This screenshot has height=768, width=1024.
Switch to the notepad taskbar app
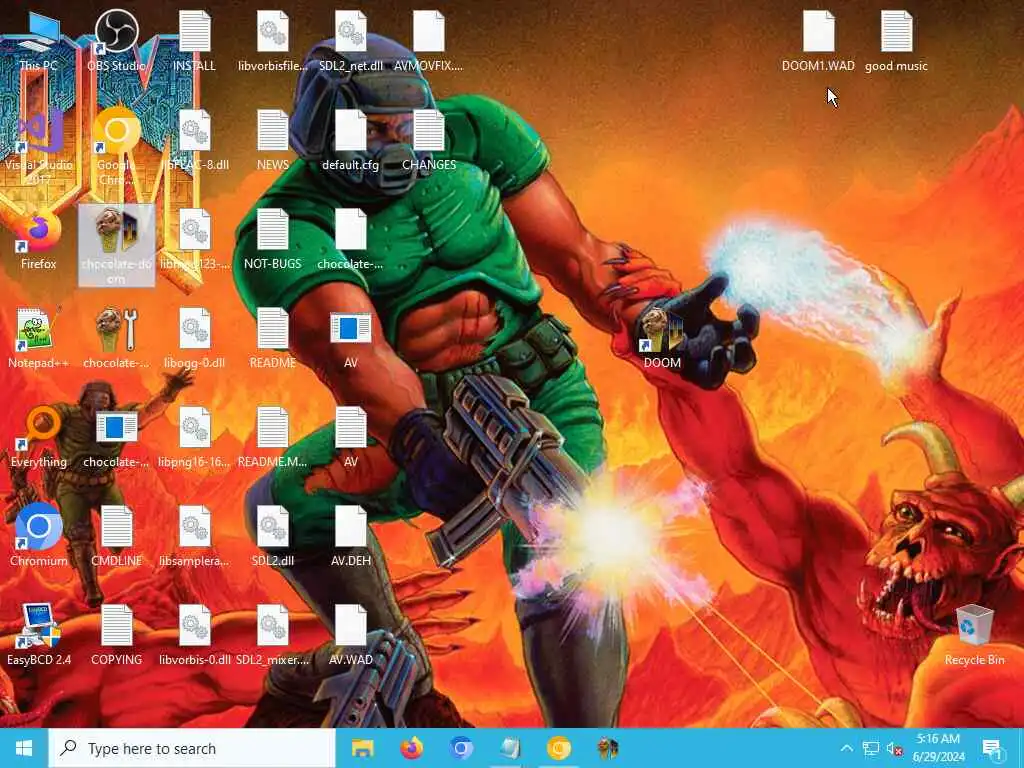tap(510, 748)
